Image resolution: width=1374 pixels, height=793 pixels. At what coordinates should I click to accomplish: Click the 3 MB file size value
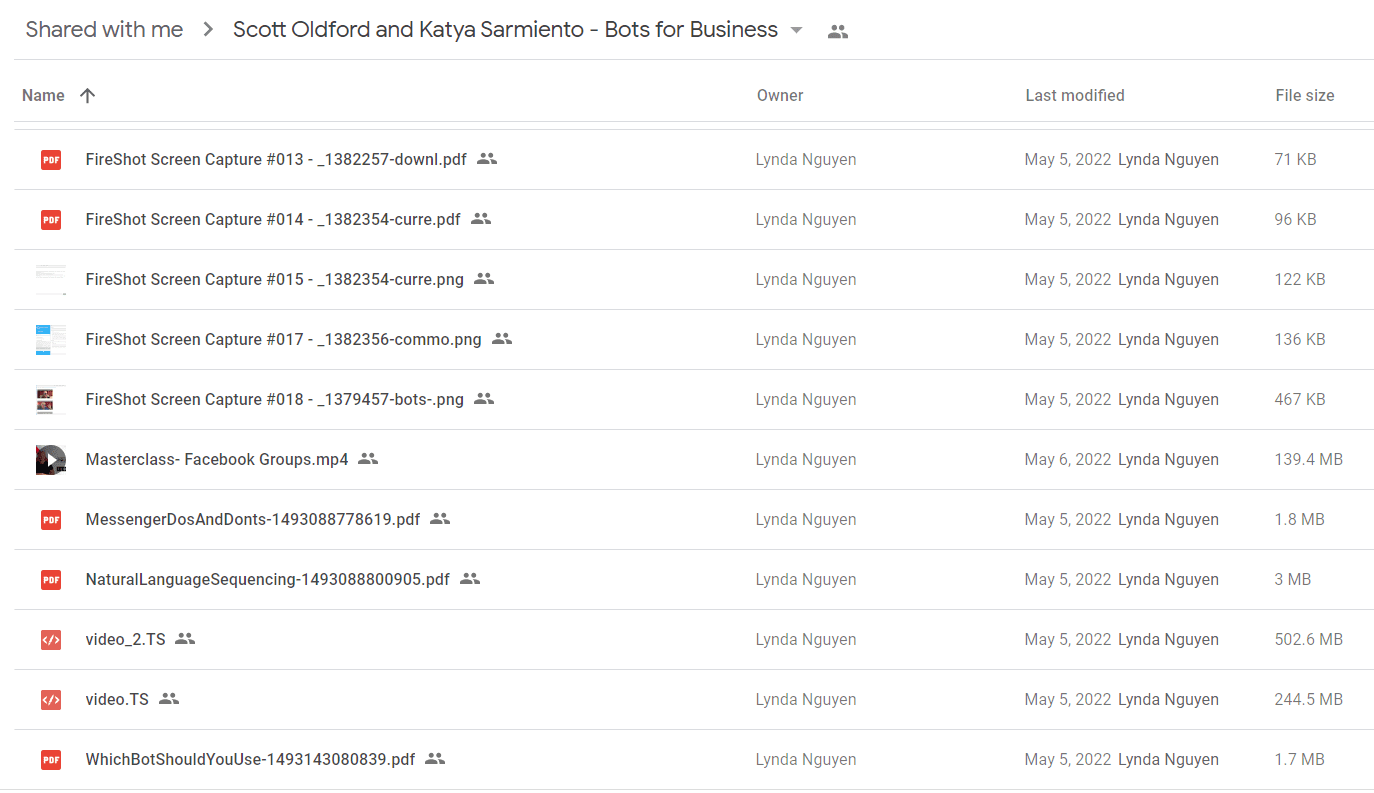(1293, 579)
